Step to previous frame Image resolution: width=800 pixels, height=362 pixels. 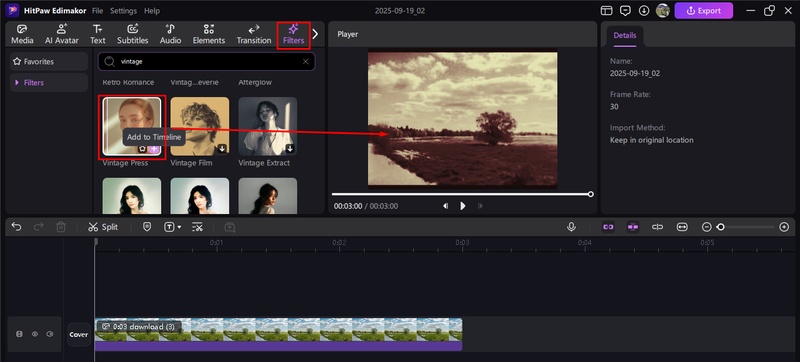445,206
